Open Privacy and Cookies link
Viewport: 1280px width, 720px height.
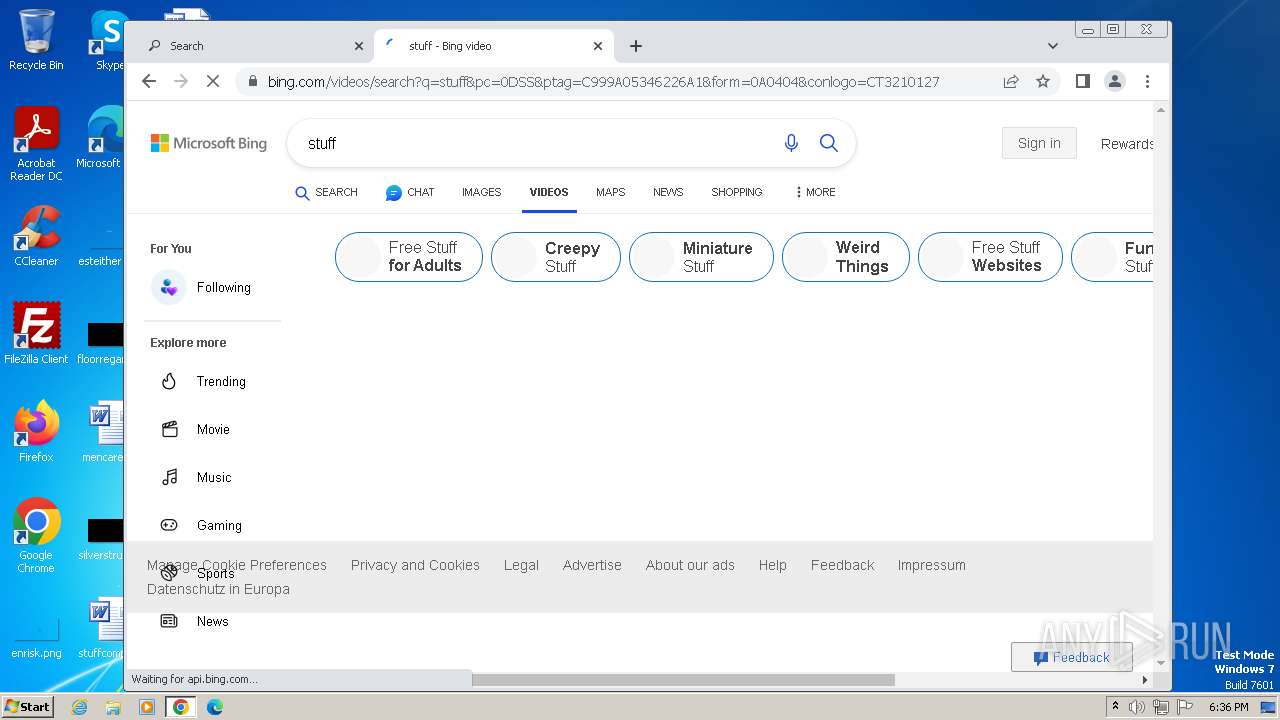(x=415, y=565)
